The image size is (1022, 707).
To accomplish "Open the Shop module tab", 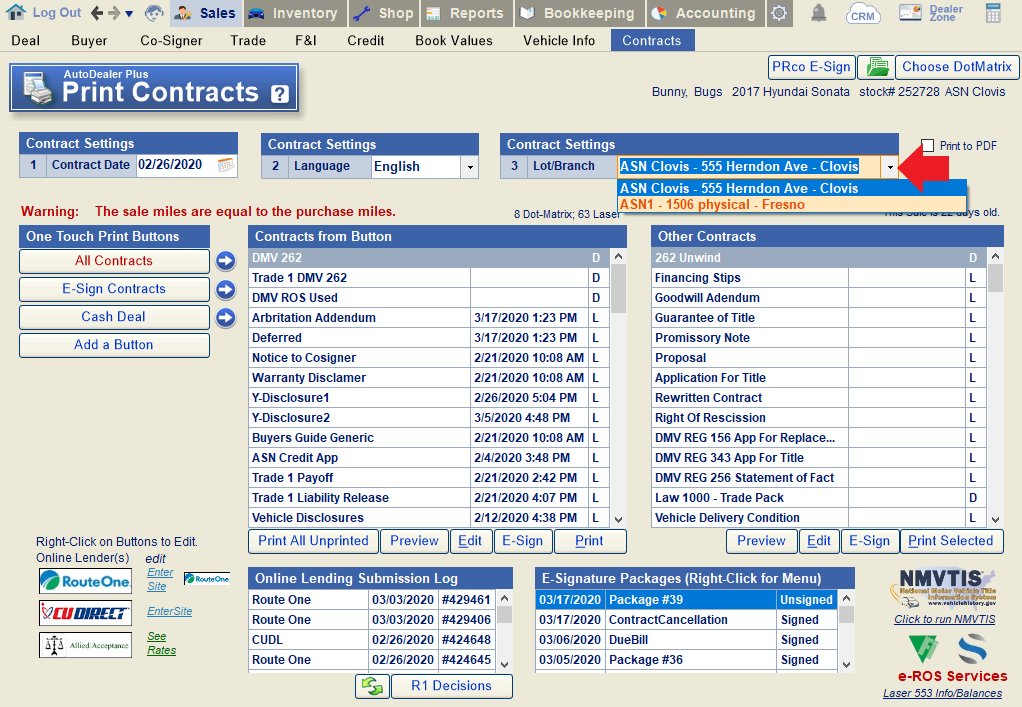I will 385,13.
